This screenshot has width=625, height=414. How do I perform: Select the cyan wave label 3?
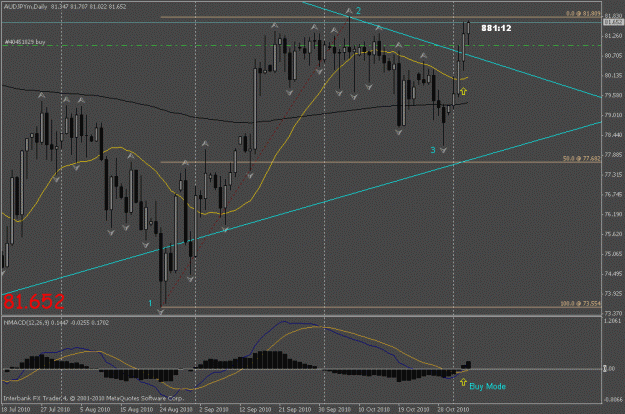click(x=432, y=150)
